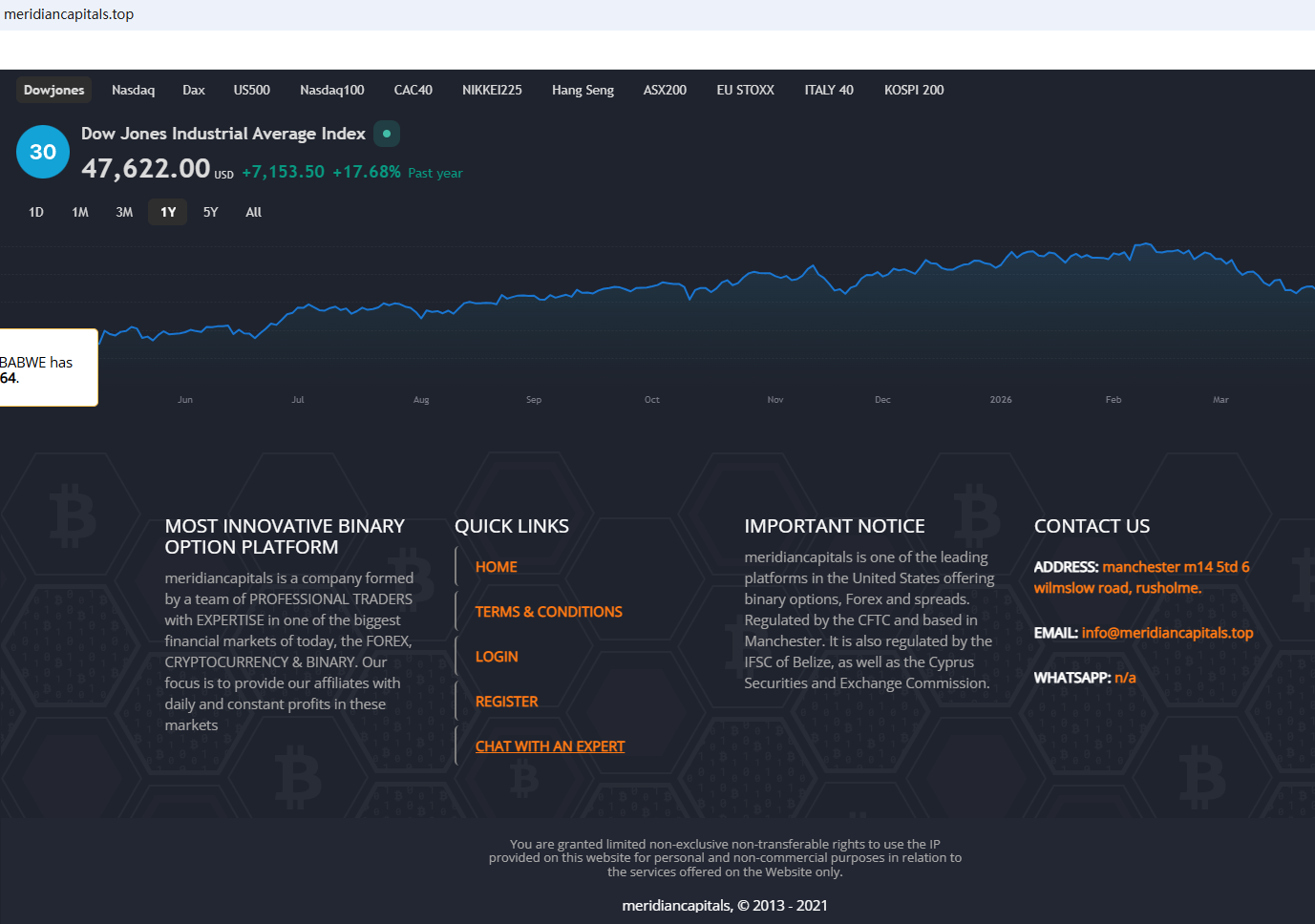Click the white notification popup at left edge
1315x924 pixels.
pyautogui.click(x=46, y=368)
